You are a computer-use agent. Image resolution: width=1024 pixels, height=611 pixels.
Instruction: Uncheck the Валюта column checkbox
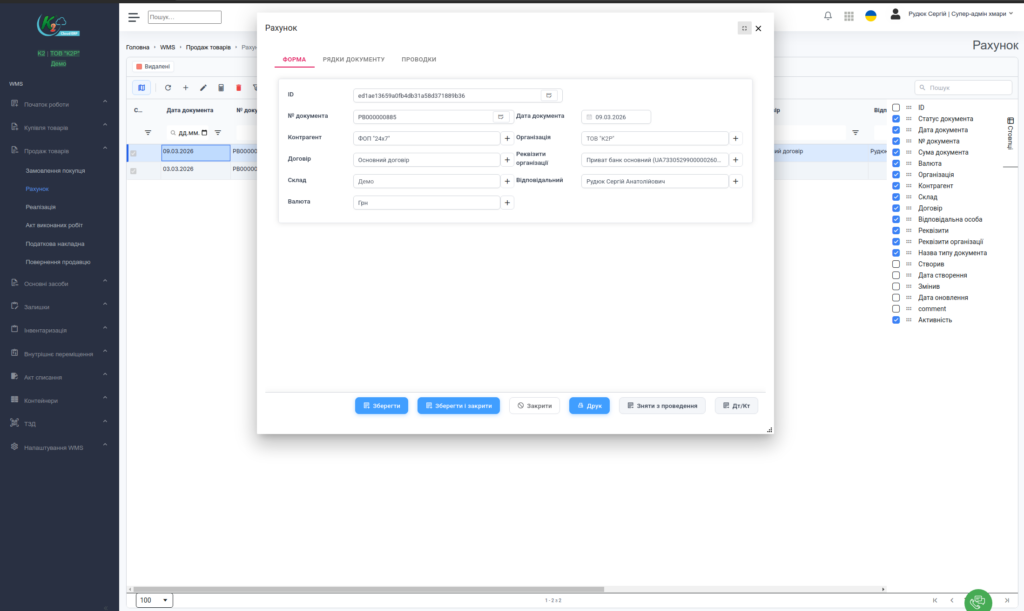(x=896, y=163)
